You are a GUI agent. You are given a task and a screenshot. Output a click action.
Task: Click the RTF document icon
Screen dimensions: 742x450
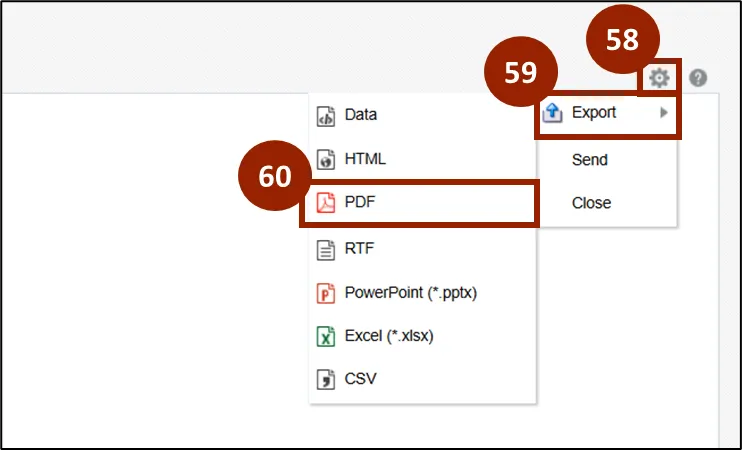click(325, 249)
